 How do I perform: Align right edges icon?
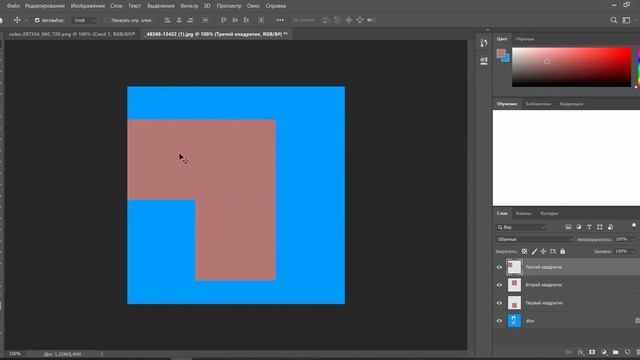[x=190, y=20]
